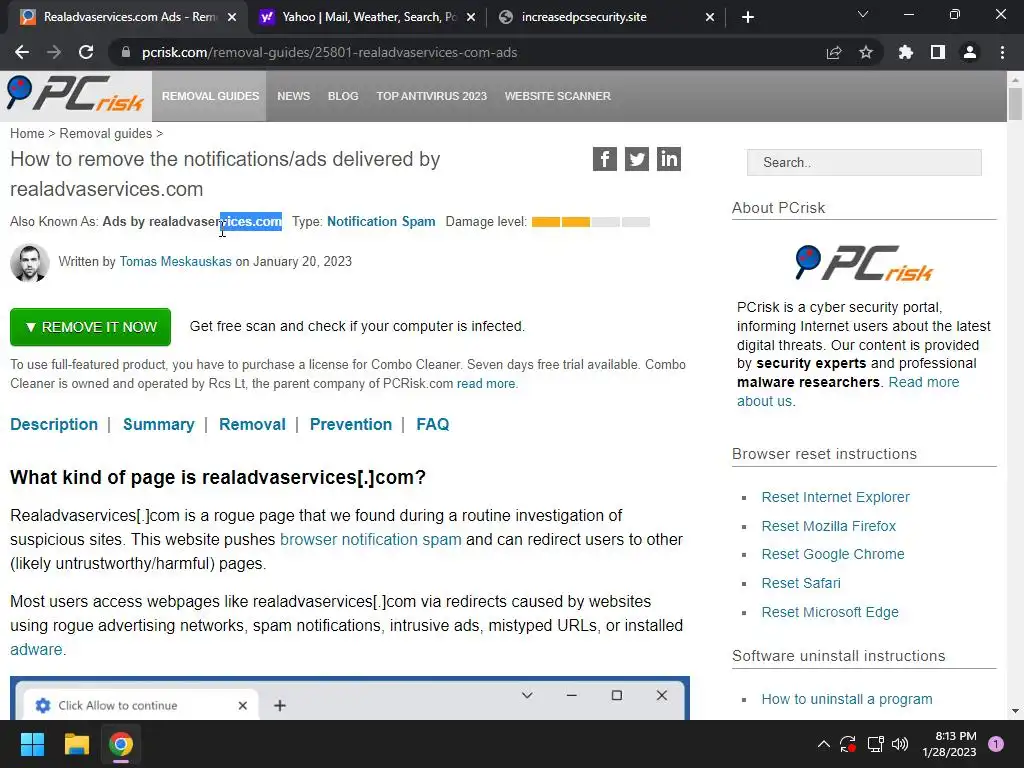This screenshot has width=1024, height=768.
Task: Open Reset Google Chrome instructions
Action: pos(833,554)
